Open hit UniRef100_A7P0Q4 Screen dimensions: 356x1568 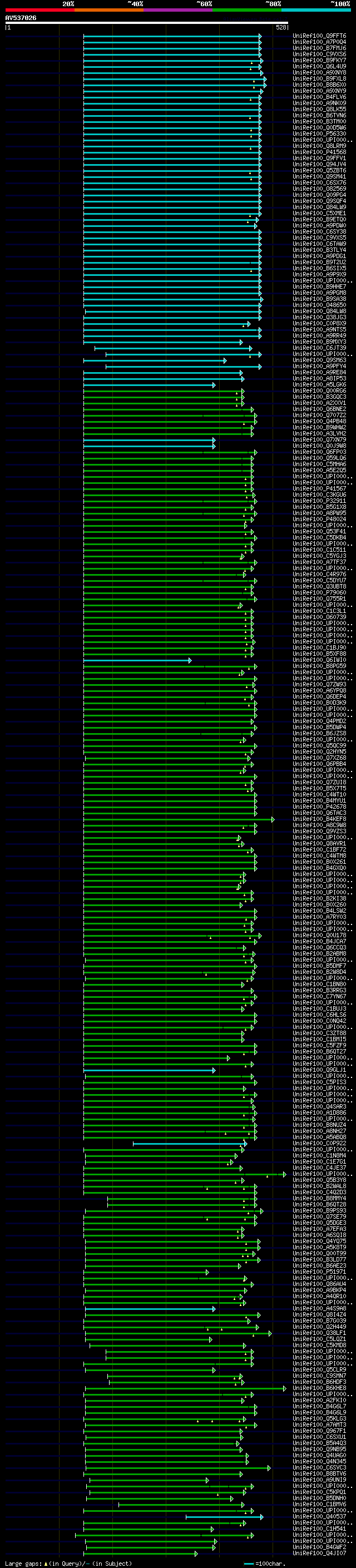pyautogui.click(x=319, y=42)
